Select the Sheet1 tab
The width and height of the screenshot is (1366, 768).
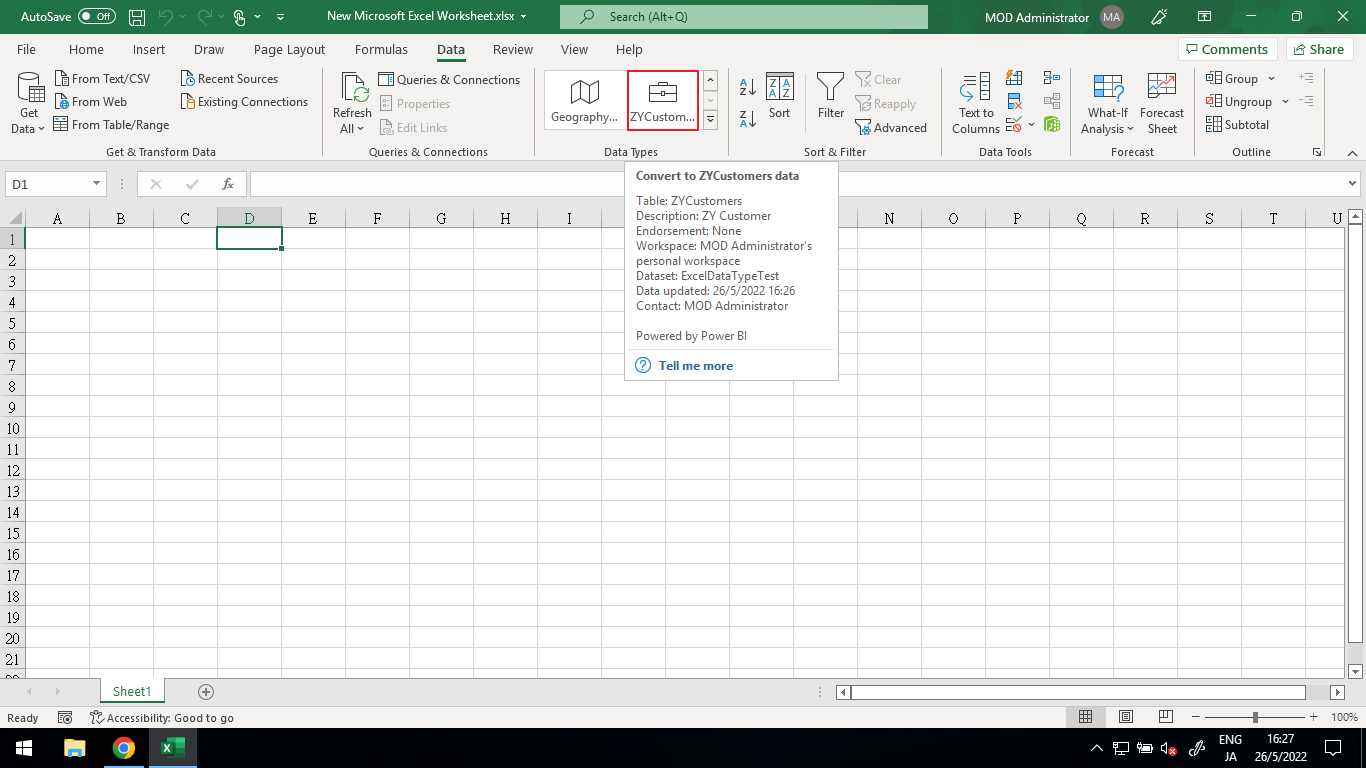pyautogui.click(x=132, y=691)
